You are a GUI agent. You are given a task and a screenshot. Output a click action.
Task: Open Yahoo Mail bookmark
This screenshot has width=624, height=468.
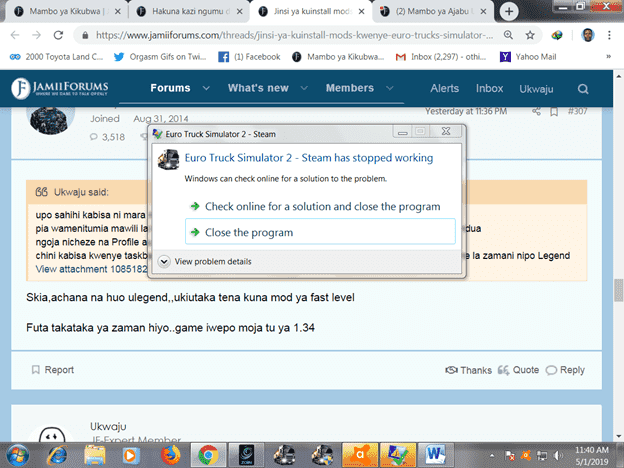tap(528, 57)
